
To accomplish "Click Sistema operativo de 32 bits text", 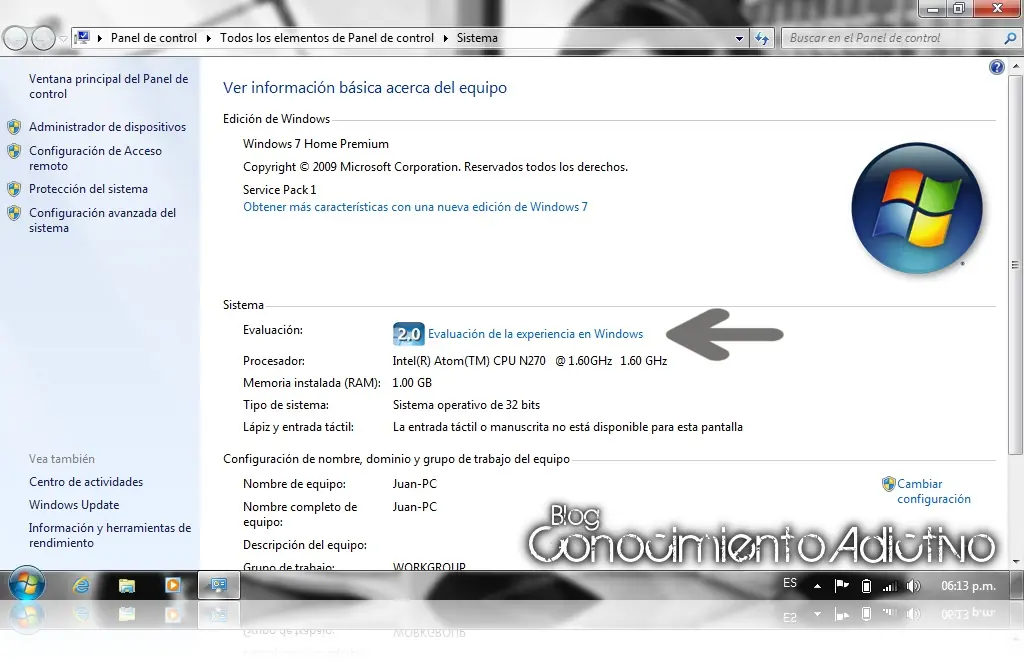I will pos(466,405).
